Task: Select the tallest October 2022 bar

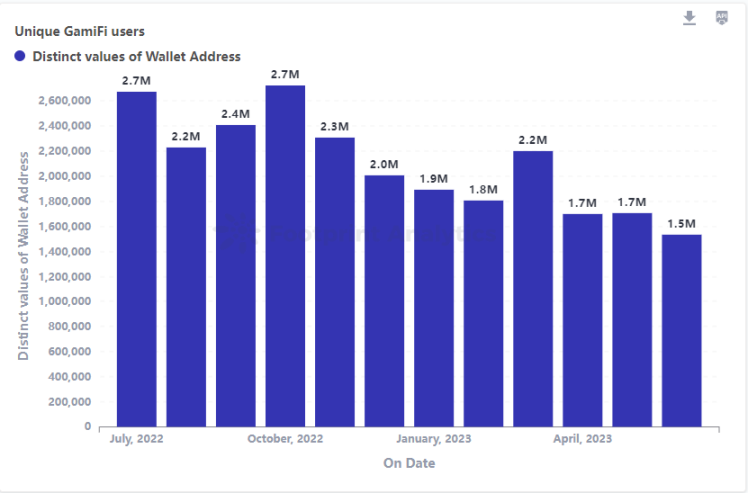Action: pos(285,255)
